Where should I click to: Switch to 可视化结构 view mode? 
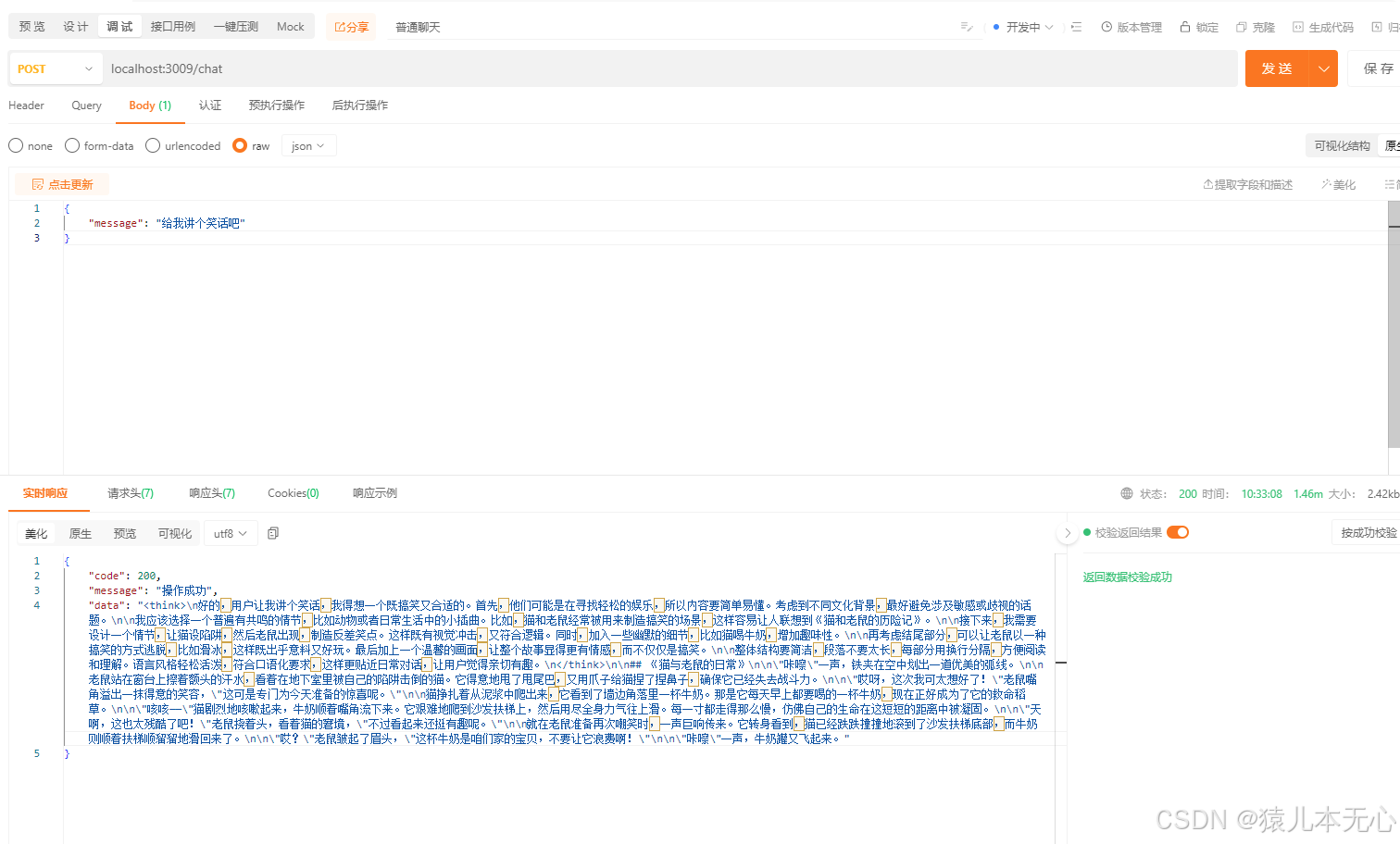1342,145
